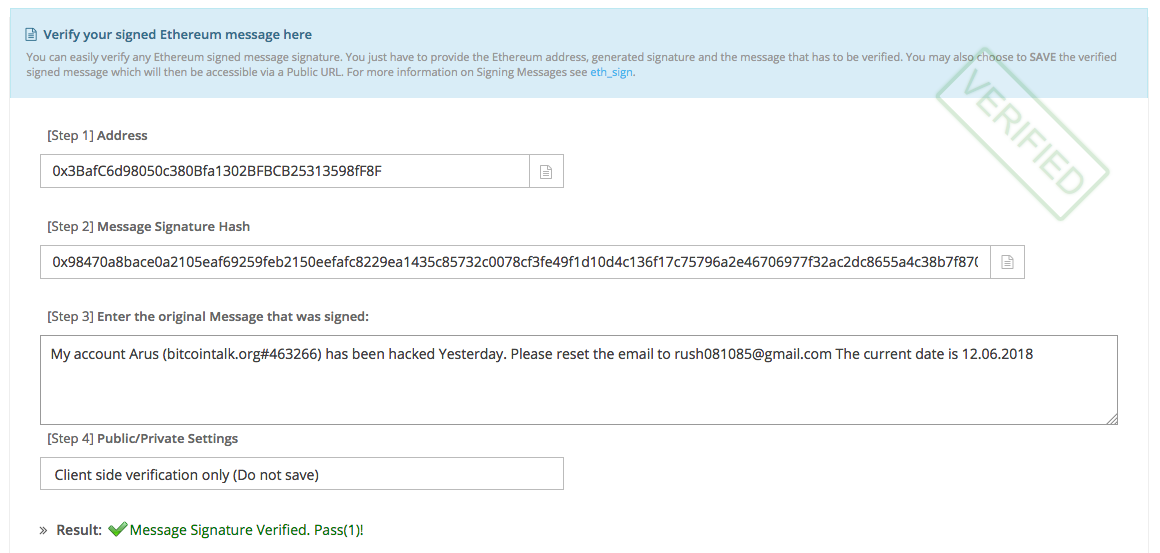Image resolution: width=1160 pixels, height=553 pixels.
Task: Click the '[Step 2] Message Signature Hash' label
Action: click(x=148, y=226)
